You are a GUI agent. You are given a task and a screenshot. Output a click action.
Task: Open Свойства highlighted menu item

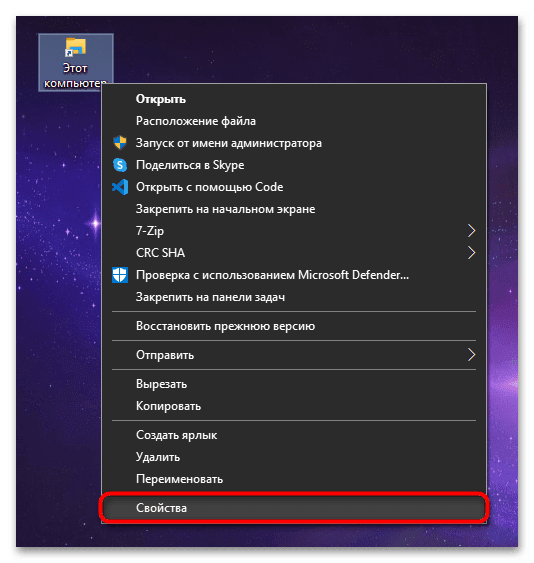294,508
